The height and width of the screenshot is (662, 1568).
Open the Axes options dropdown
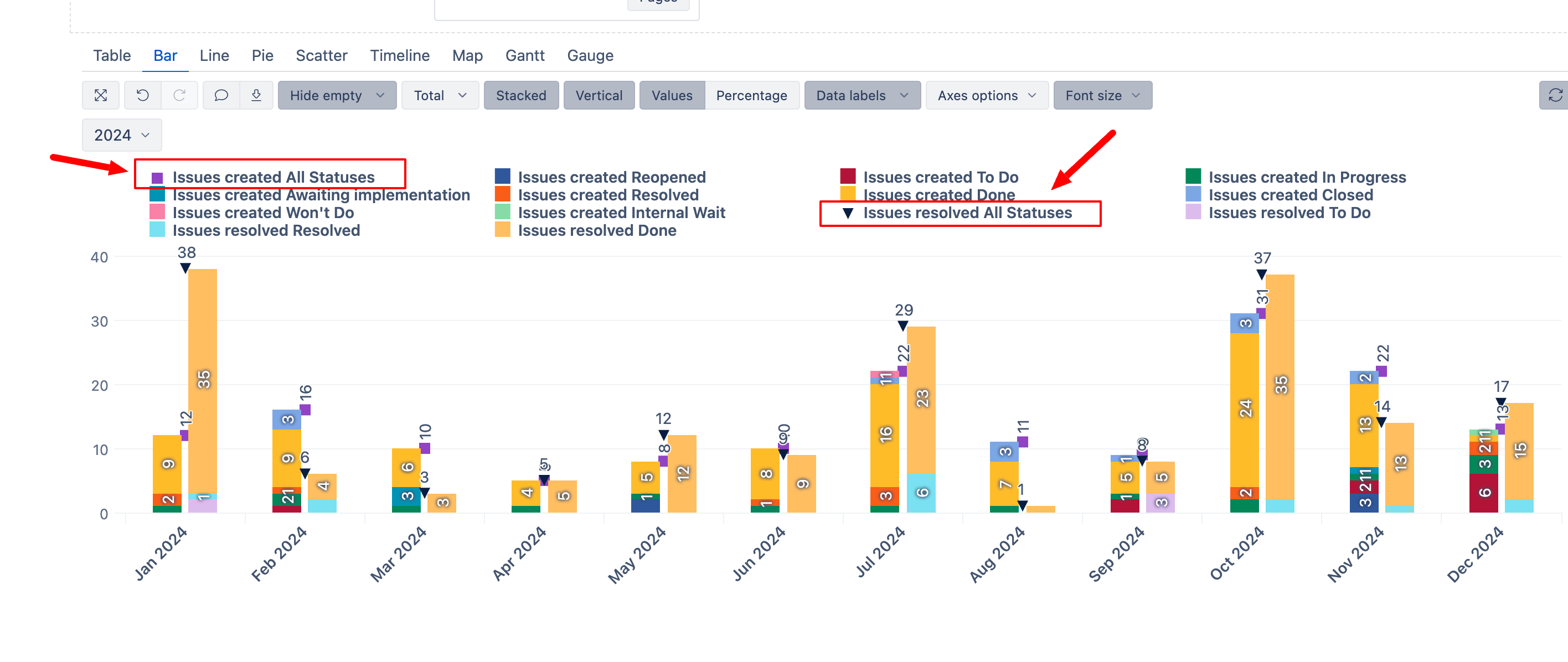coord(986,96)
